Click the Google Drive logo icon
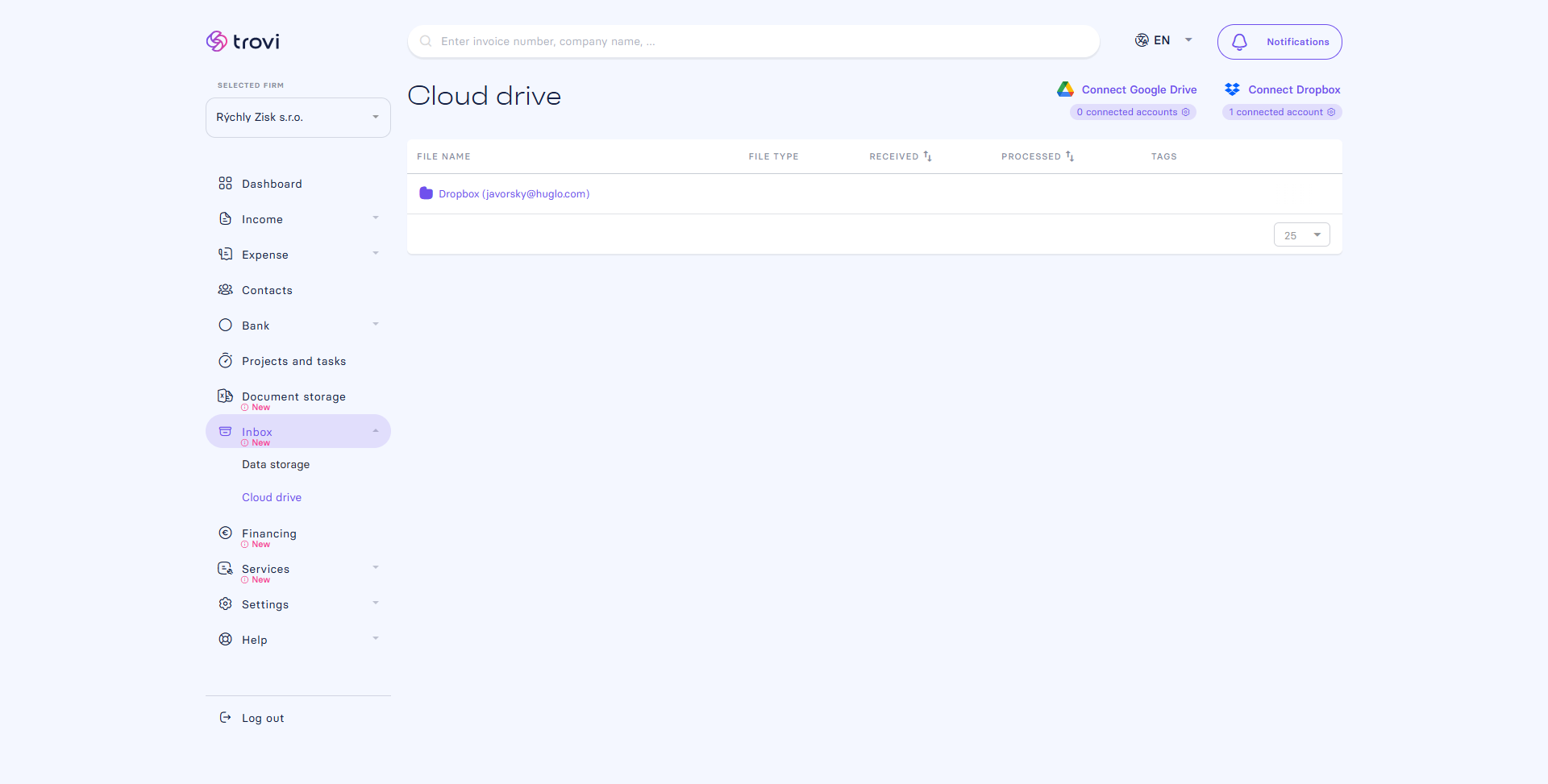The width and height of the screenshot is (1548, 784). coord(1066,89)
